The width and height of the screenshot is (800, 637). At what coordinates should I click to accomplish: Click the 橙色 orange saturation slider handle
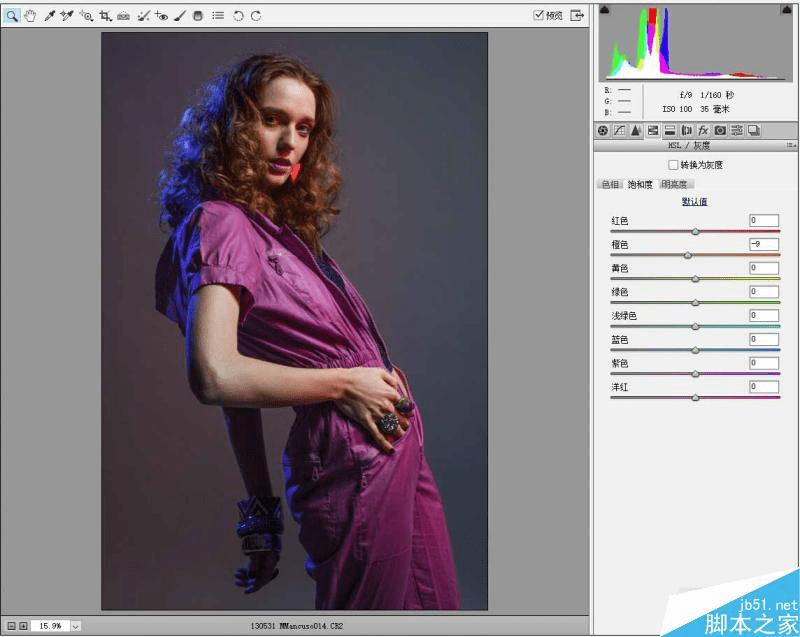pyautogui.click(x=688, y=255)
